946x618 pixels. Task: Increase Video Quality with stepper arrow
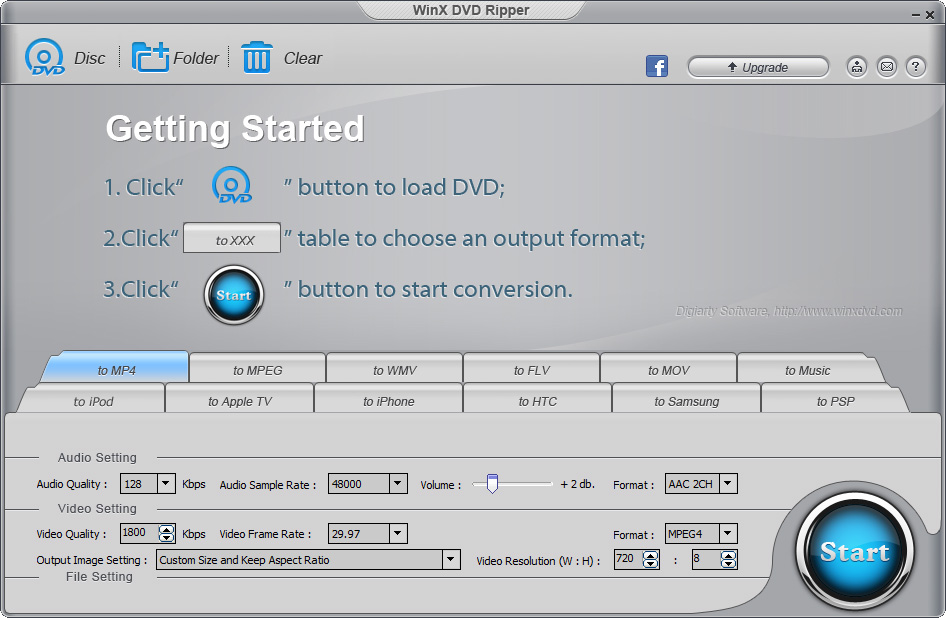(167, 529)
